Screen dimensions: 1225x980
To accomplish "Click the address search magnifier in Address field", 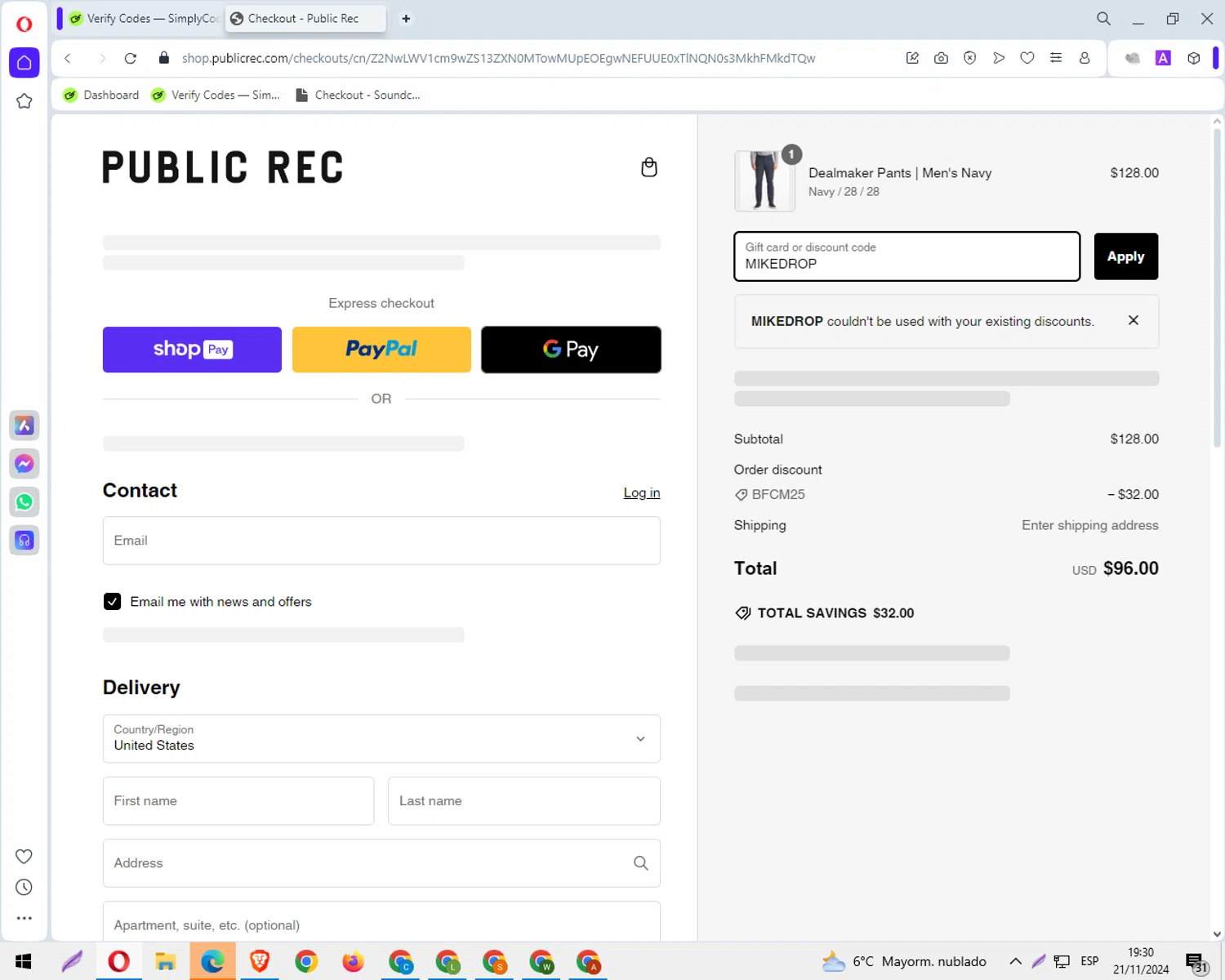I will (641, 863).
